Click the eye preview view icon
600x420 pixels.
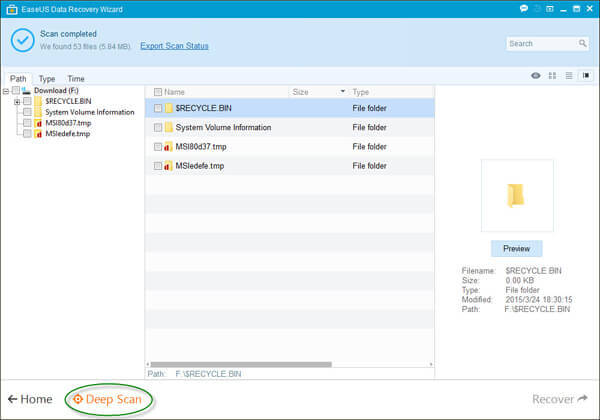click(537, 76)
